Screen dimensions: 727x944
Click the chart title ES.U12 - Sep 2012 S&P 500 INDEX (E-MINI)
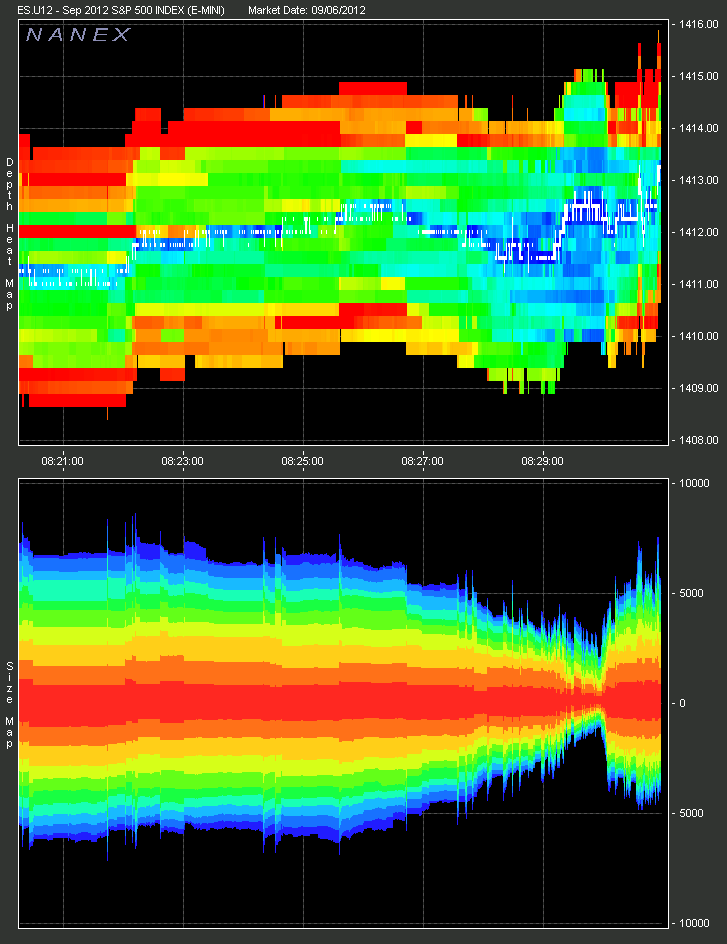pos(121,10)
